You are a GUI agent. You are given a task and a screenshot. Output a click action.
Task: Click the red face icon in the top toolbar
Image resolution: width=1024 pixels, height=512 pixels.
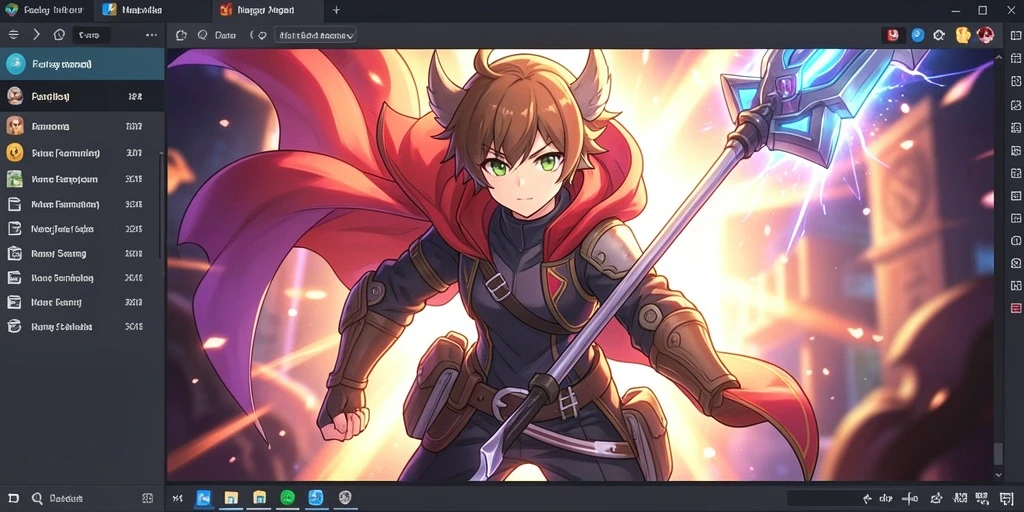point(893,35)
